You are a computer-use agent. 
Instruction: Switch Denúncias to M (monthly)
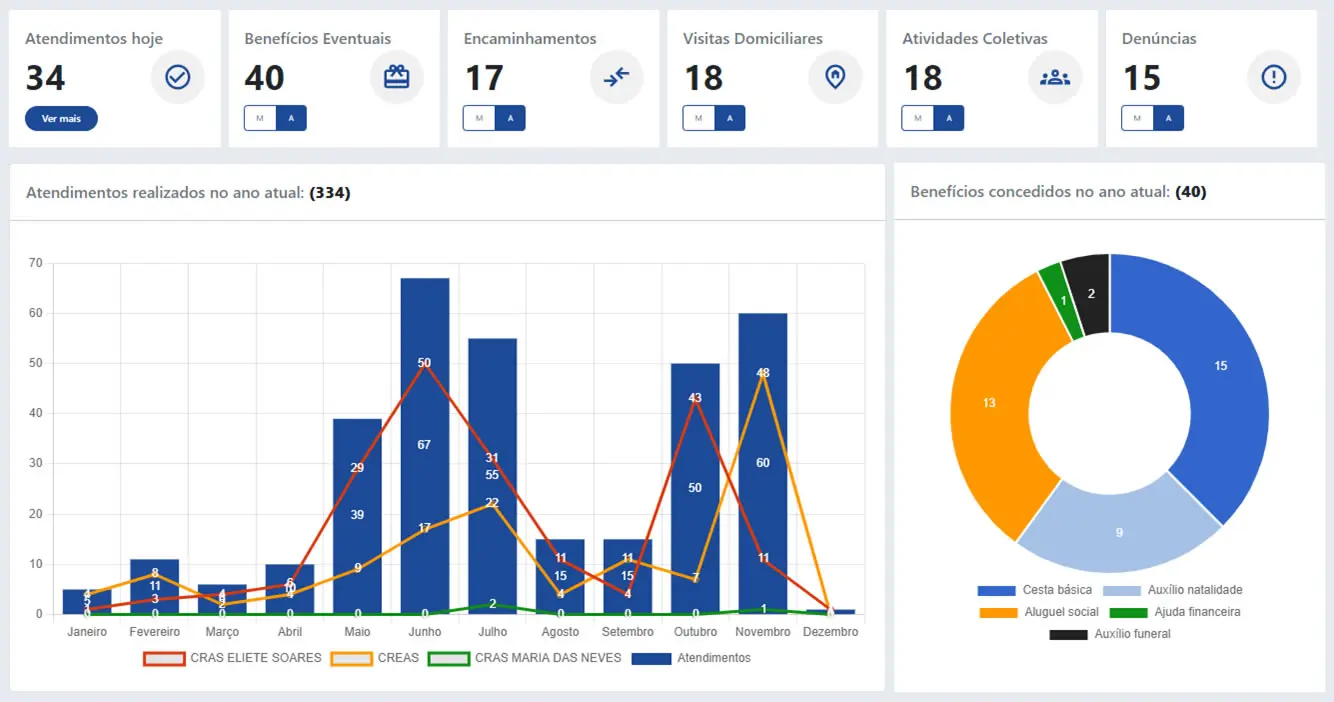(1137, 118)
